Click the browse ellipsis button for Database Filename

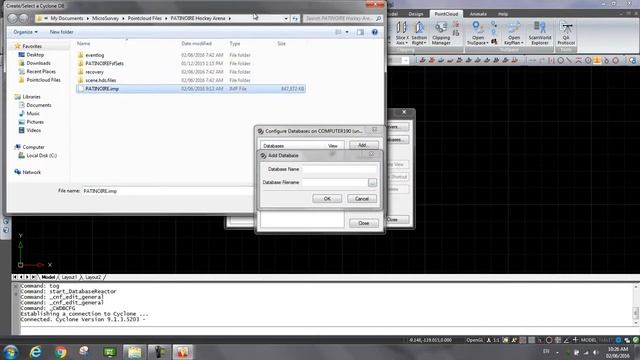click(x=372, y=182)
